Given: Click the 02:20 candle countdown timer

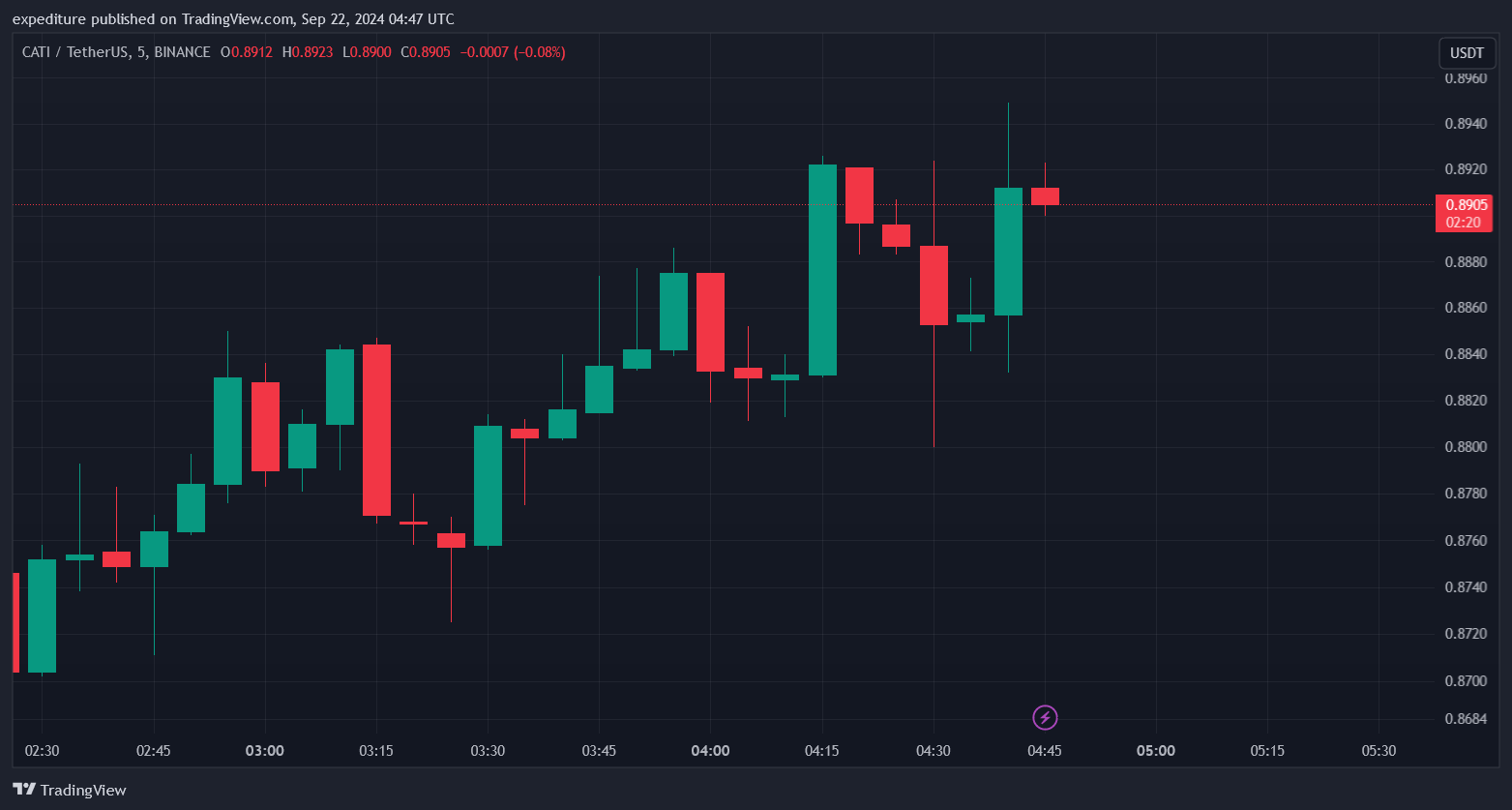Looking at the screenshot, I should pos(1463,223).
